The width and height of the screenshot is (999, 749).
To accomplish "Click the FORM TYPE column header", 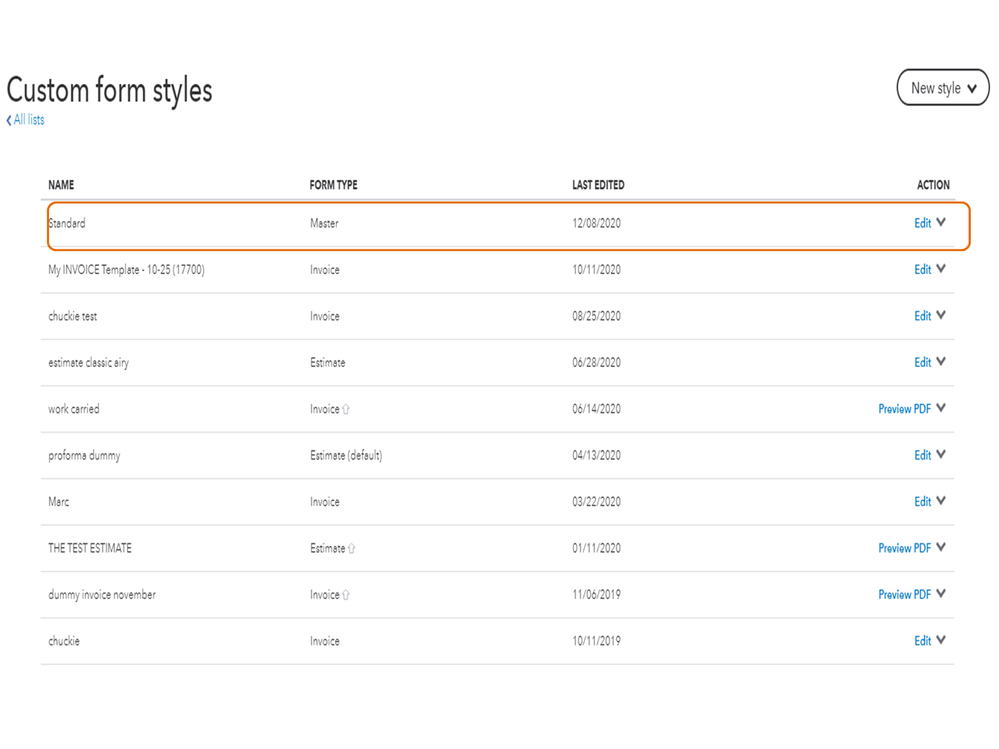I will [333, 185].
